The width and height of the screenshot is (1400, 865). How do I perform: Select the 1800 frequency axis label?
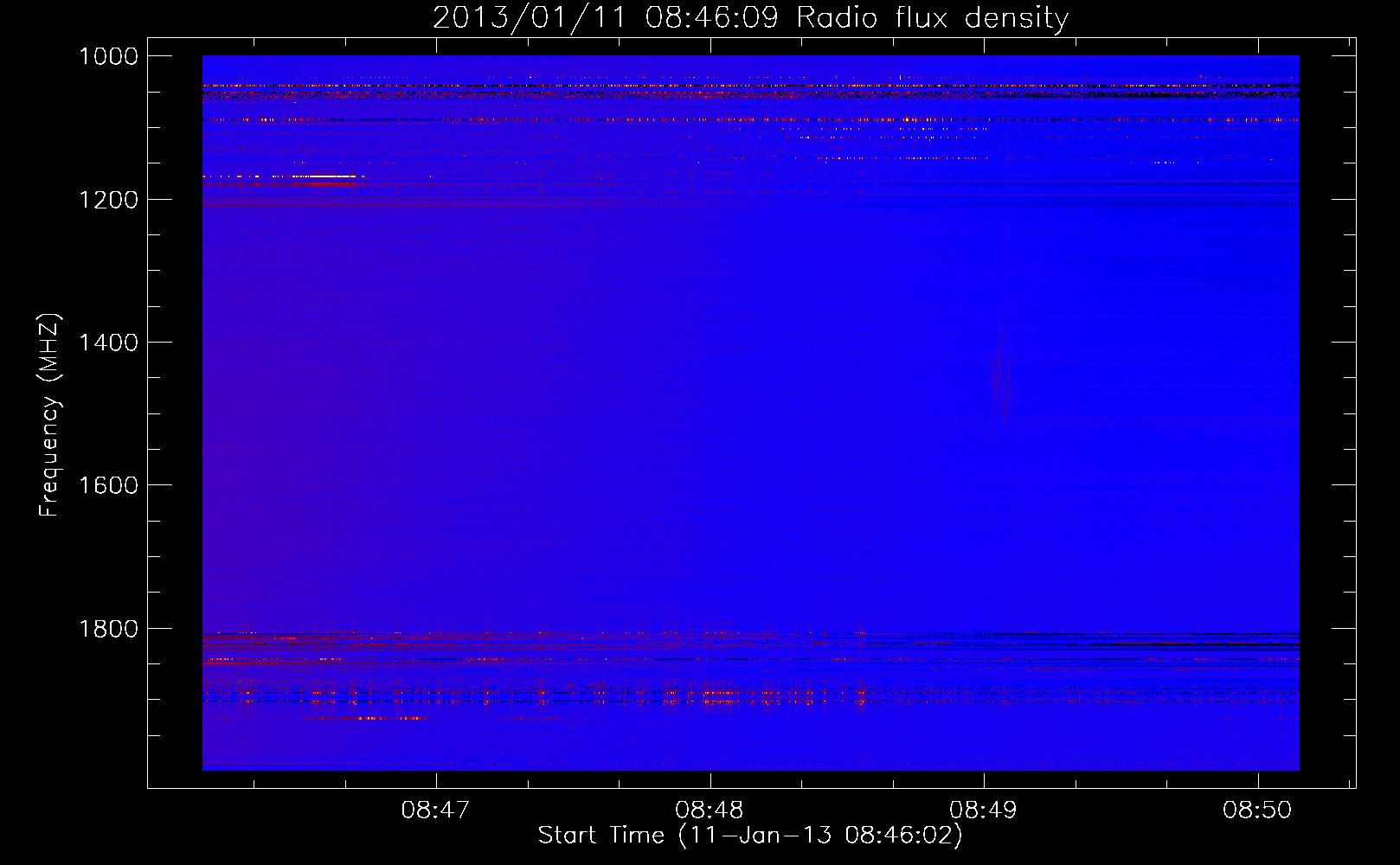(108, 628)
